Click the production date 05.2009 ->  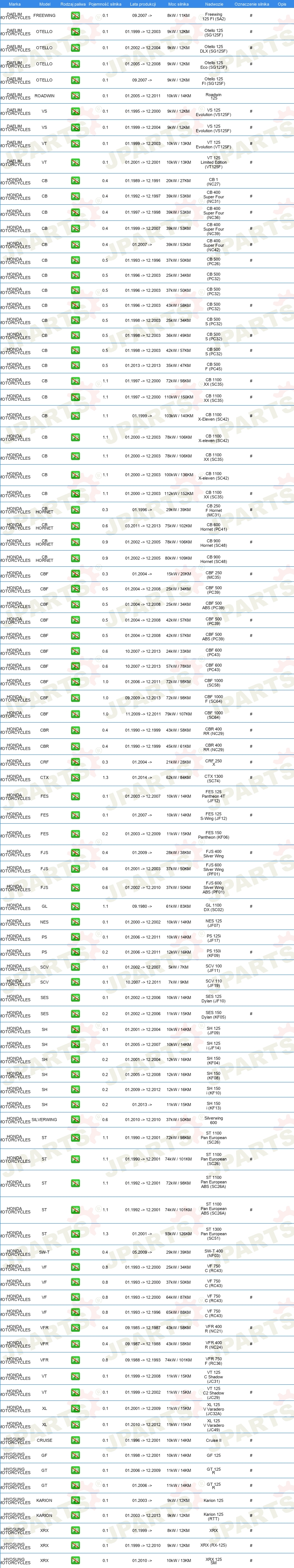click(143, 1252)
